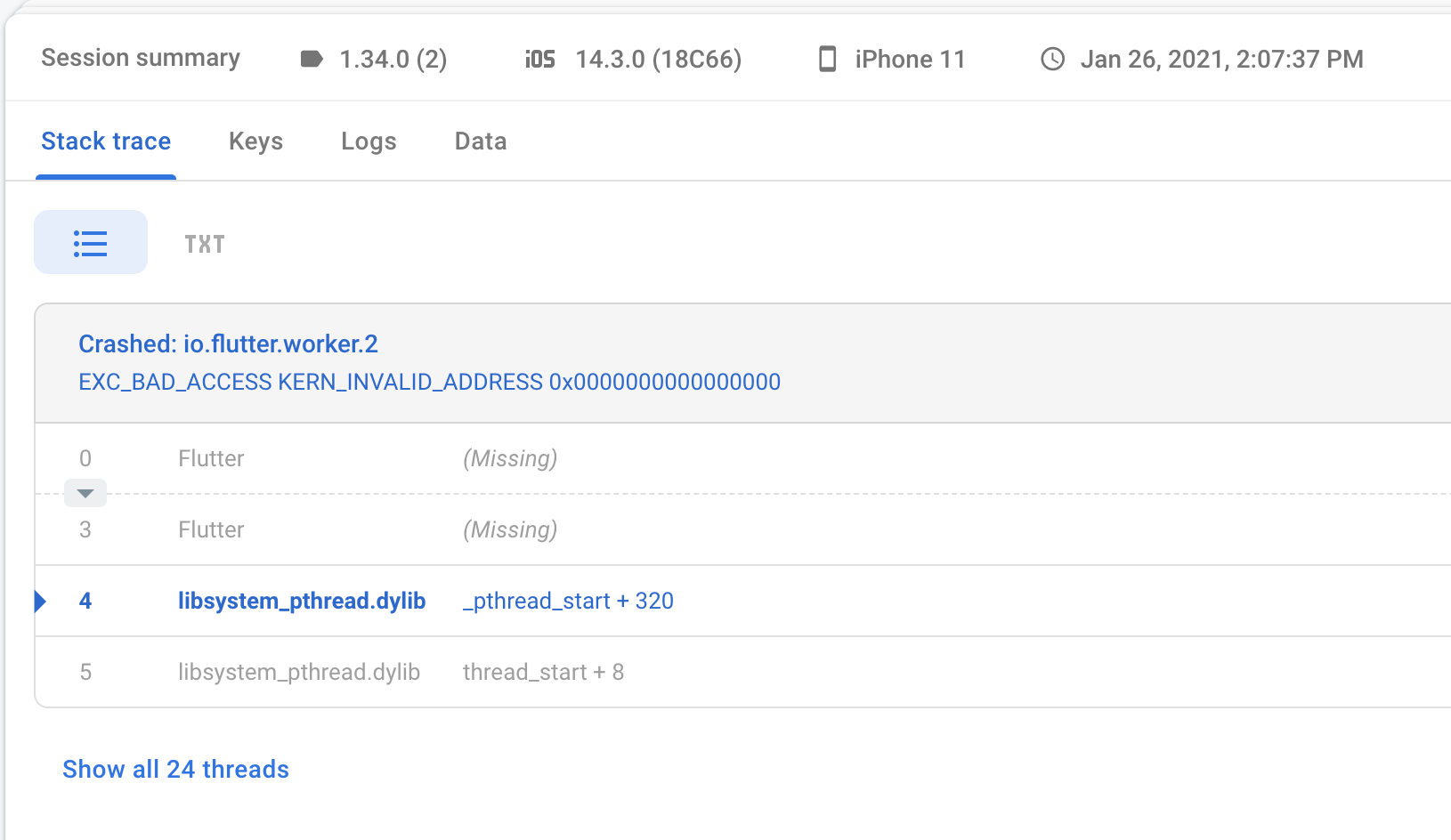Screen dimensions: 1451x840
Task: Collapse the hidden Flutter frames between 0 and 3
Action: click(x=85, y=492)
